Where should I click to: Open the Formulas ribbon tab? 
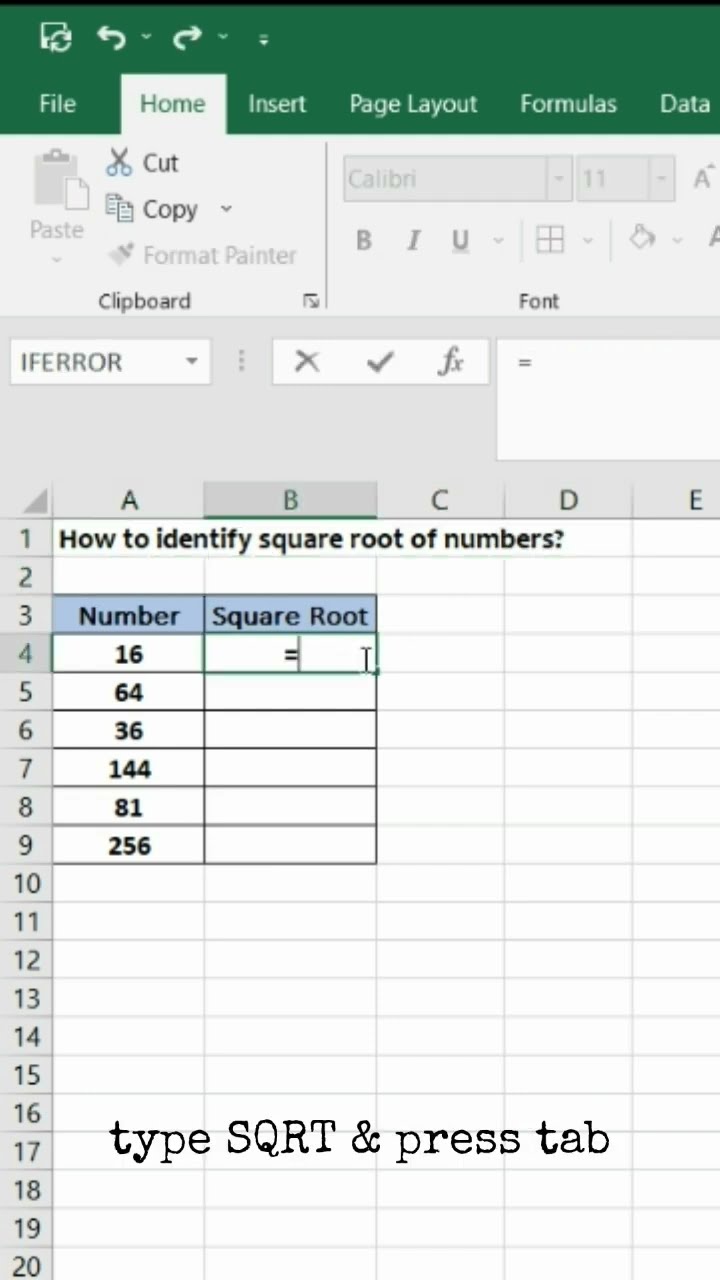tap(568, 104)
